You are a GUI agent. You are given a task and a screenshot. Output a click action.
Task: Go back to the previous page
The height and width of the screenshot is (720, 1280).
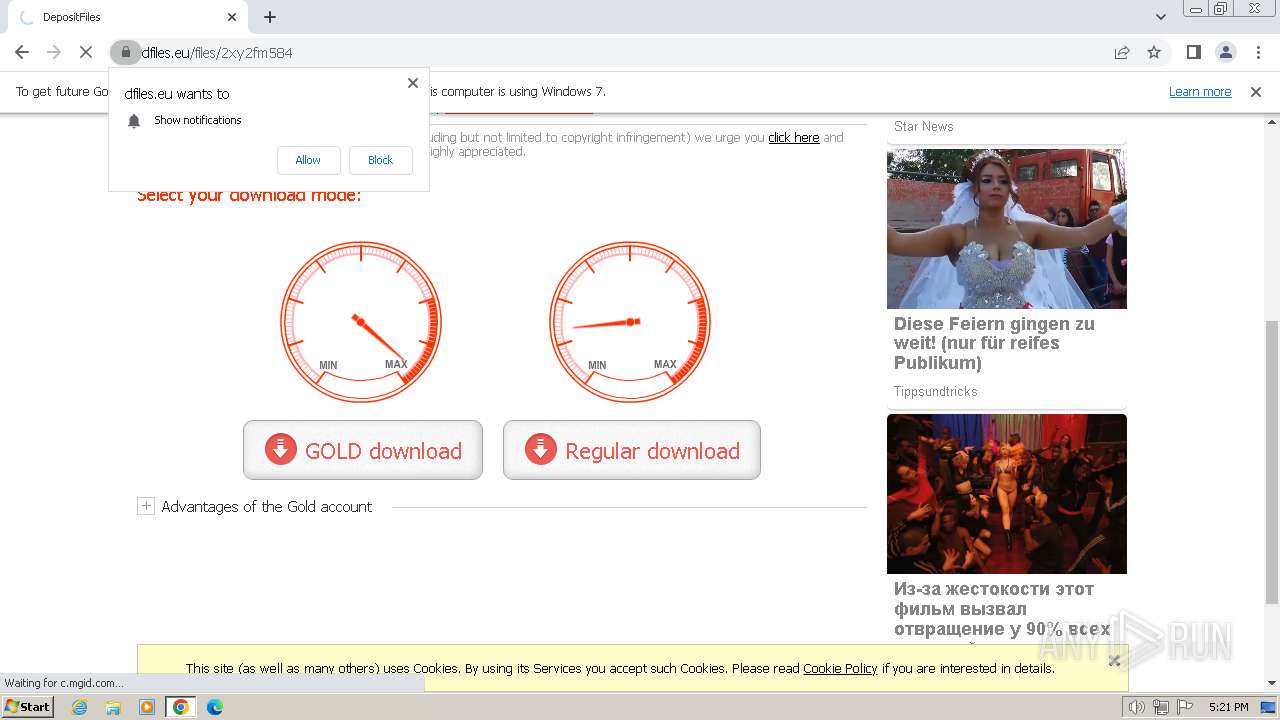pyautogui.click(x=22, y=52)
